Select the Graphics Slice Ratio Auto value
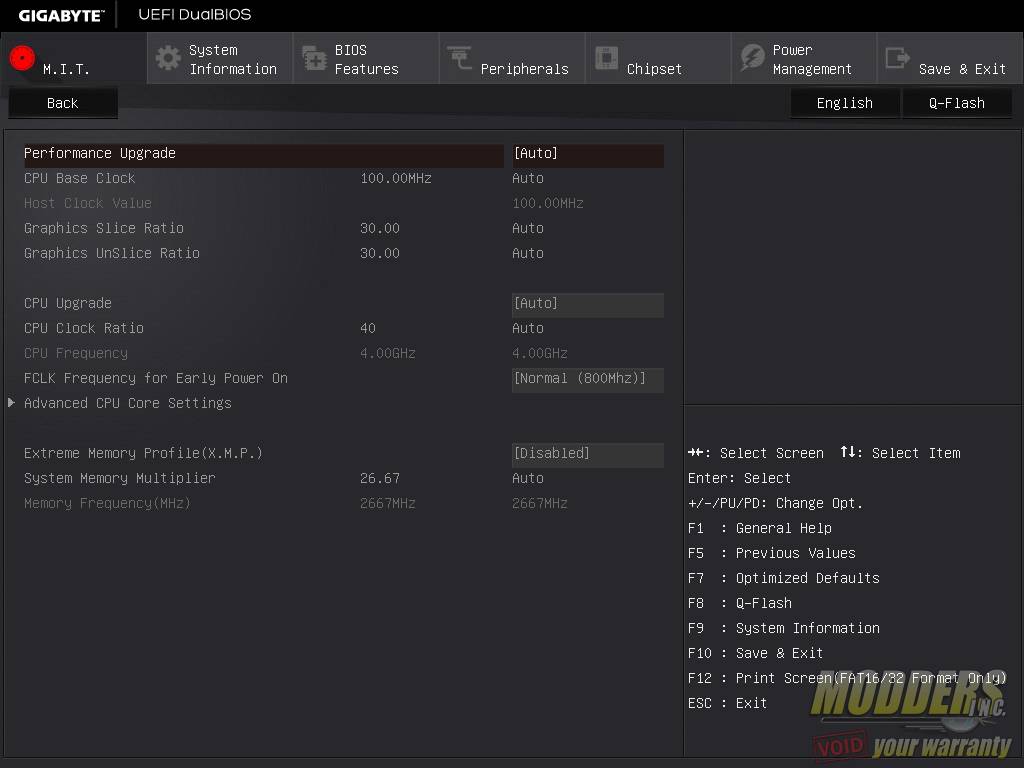This screenshot has width=1024, height=768. pyautogui.click(x=528, y=229)
